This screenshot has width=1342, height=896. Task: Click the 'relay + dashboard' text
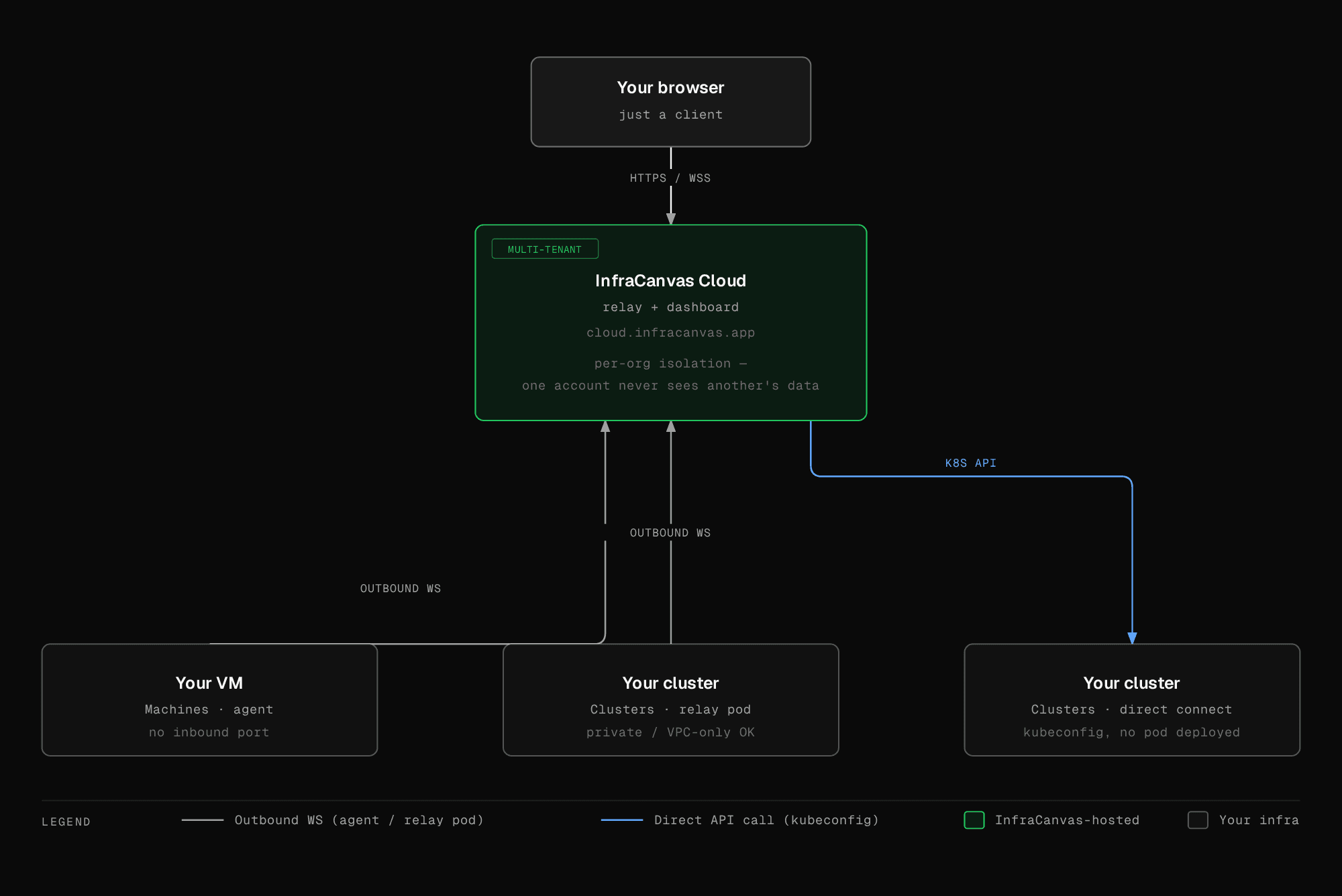[670, 307]
